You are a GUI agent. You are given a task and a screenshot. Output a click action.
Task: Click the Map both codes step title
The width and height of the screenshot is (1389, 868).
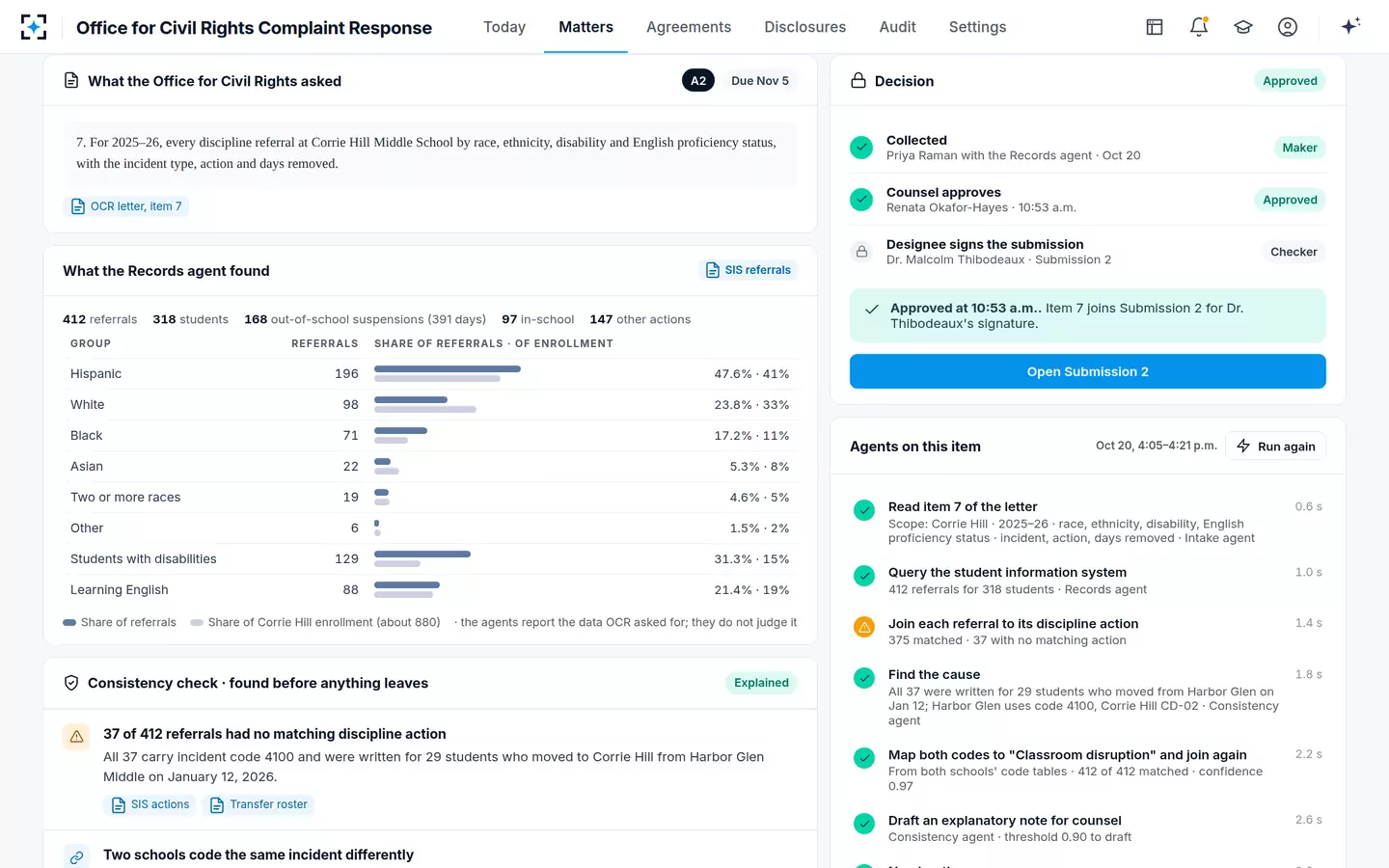[x=1068, y=755]
